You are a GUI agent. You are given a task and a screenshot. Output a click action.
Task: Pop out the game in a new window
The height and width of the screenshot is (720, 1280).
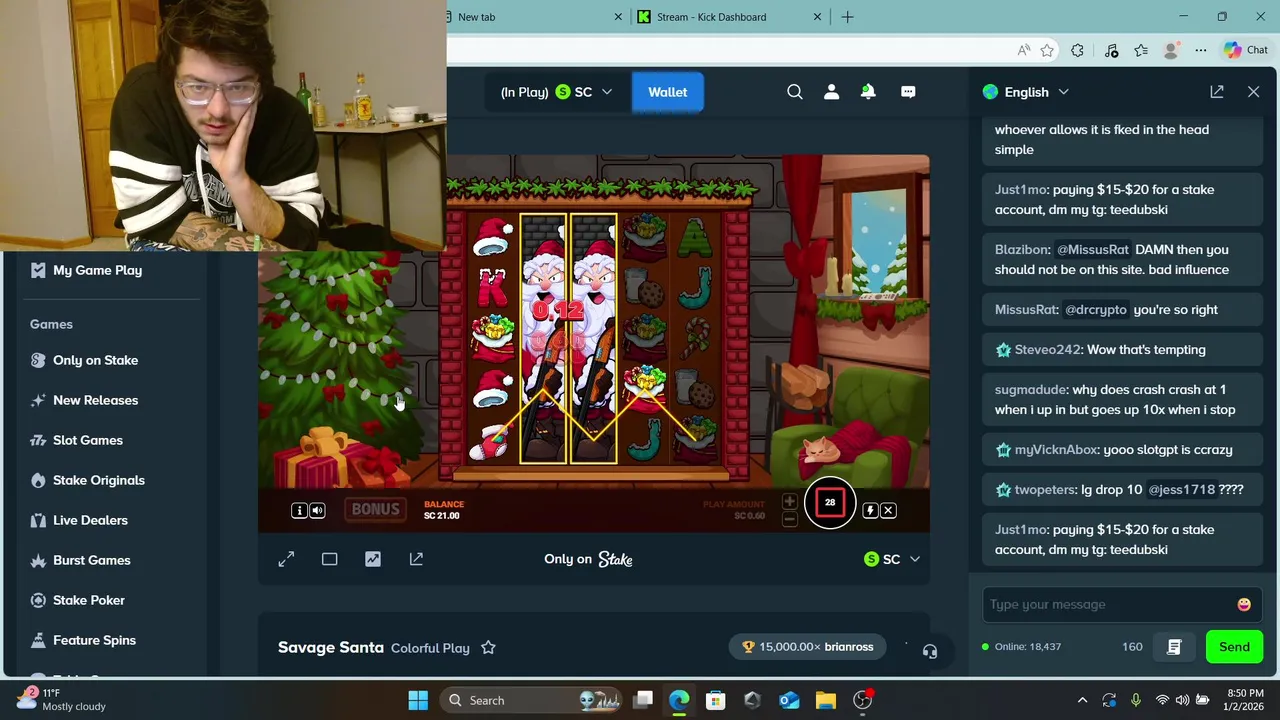click(x=416, y=559)
